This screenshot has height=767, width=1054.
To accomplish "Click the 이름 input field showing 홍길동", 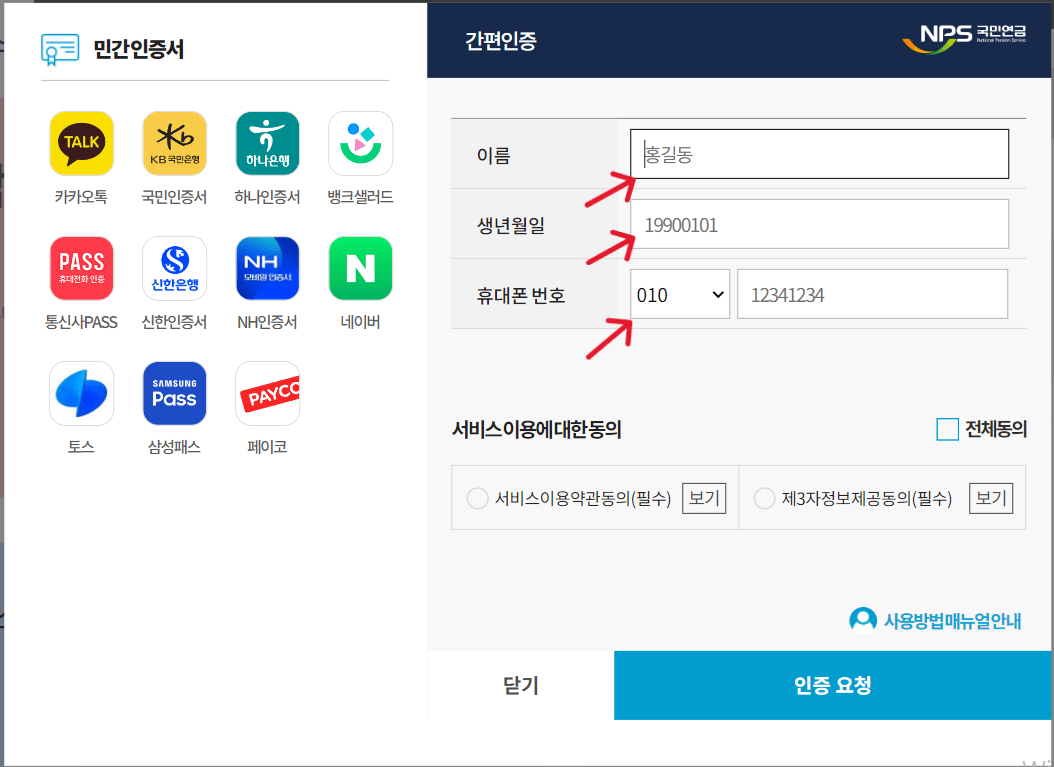I will [819, 153].
